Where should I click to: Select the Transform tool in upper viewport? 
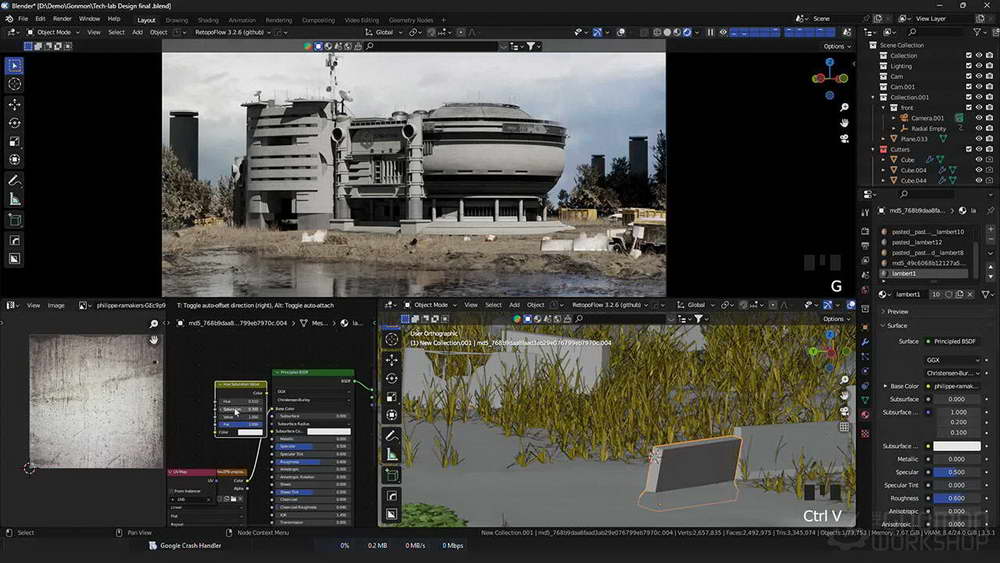click(15, 160)
